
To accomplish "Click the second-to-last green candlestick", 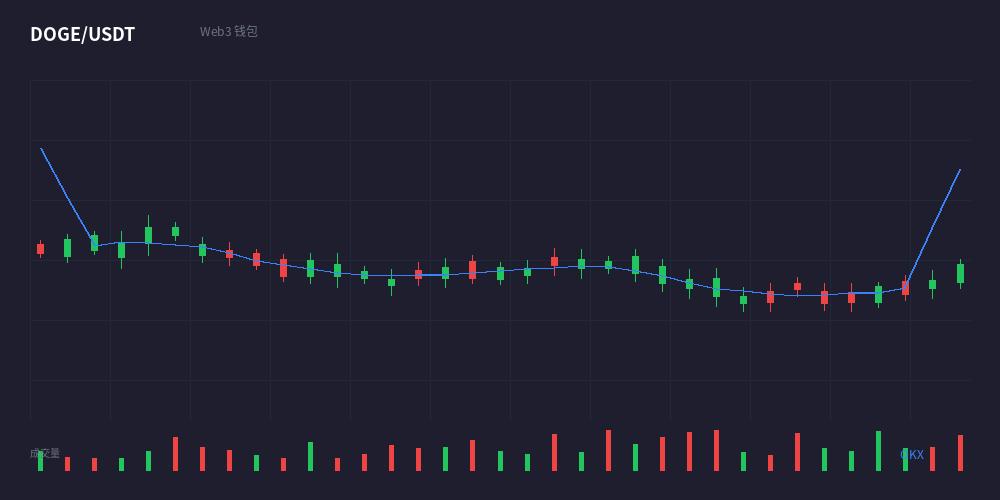I will tap(932, 284).
